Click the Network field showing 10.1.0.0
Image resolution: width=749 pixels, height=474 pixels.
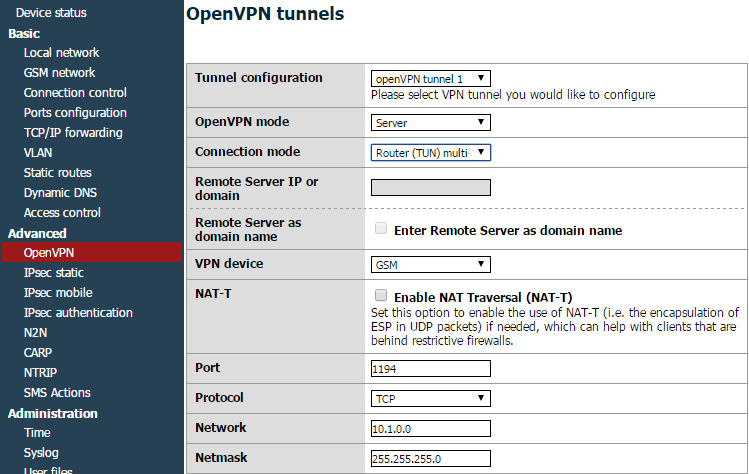tap(430, 428)
